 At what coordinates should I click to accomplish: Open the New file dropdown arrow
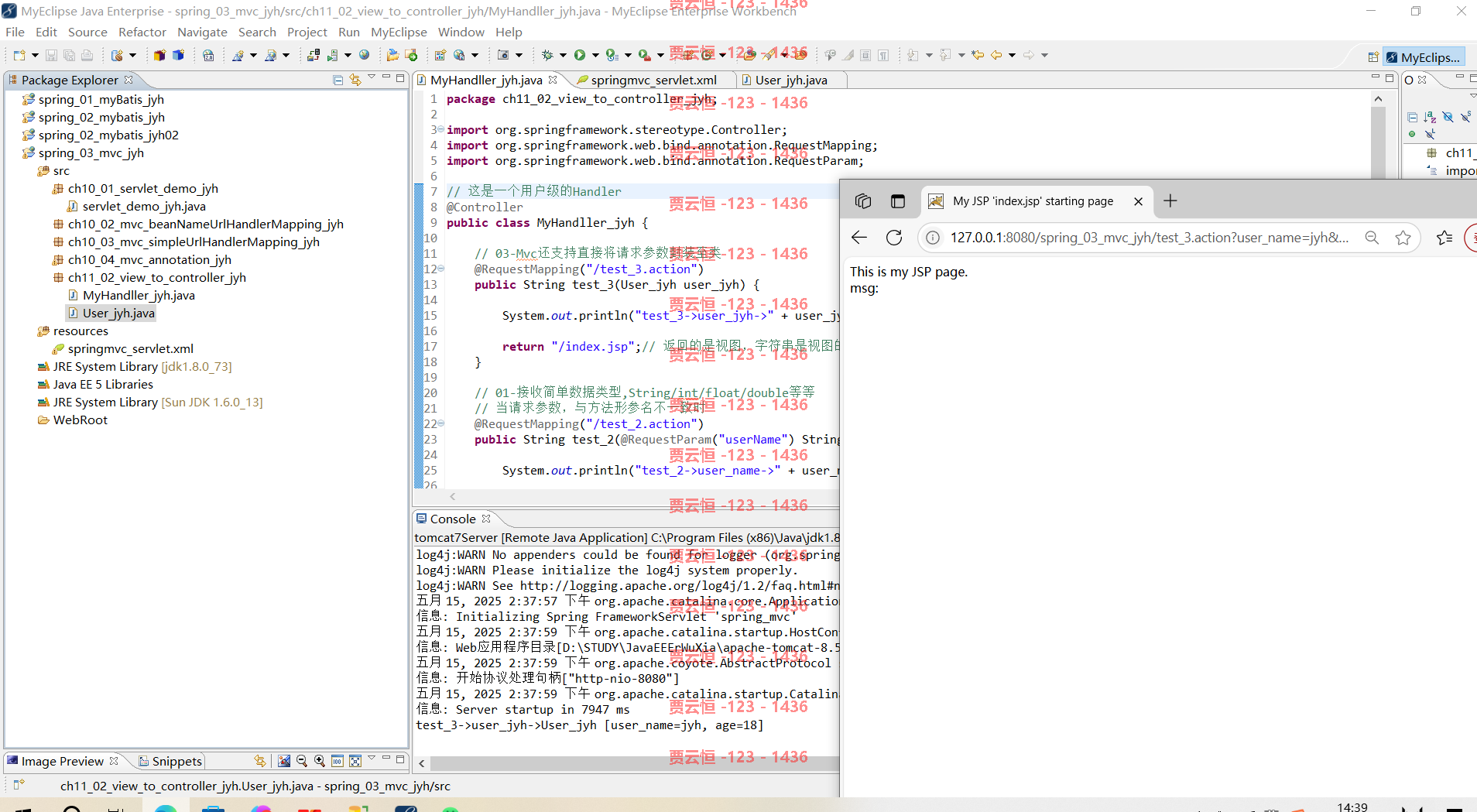pyautogui.click(x=35, y=55)
